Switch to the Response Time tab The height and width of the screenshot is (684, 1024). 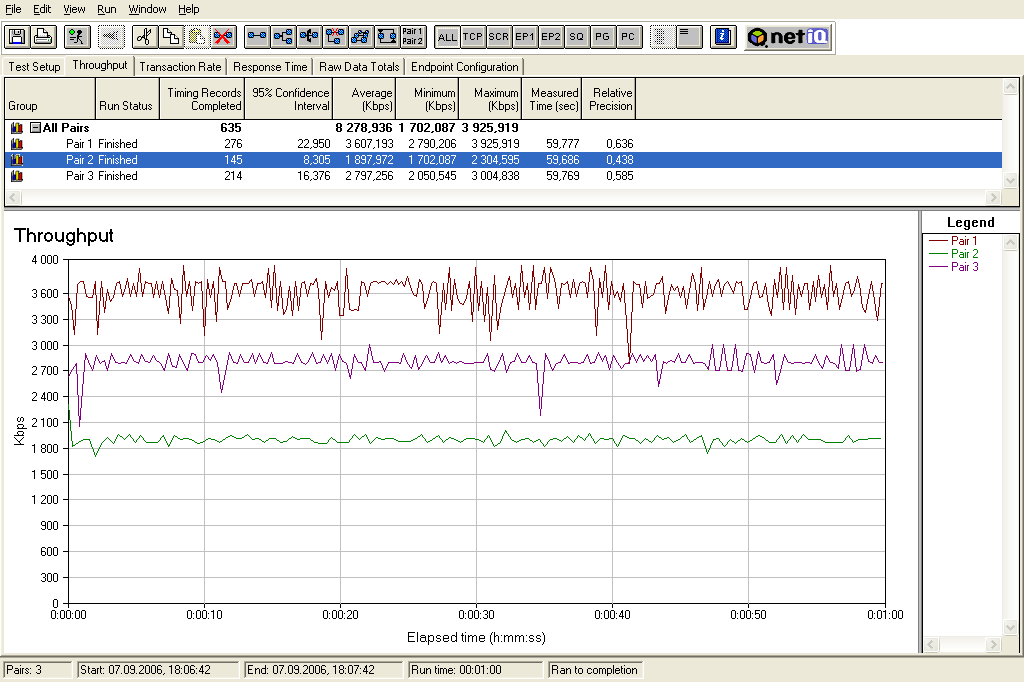click(270, 67)
